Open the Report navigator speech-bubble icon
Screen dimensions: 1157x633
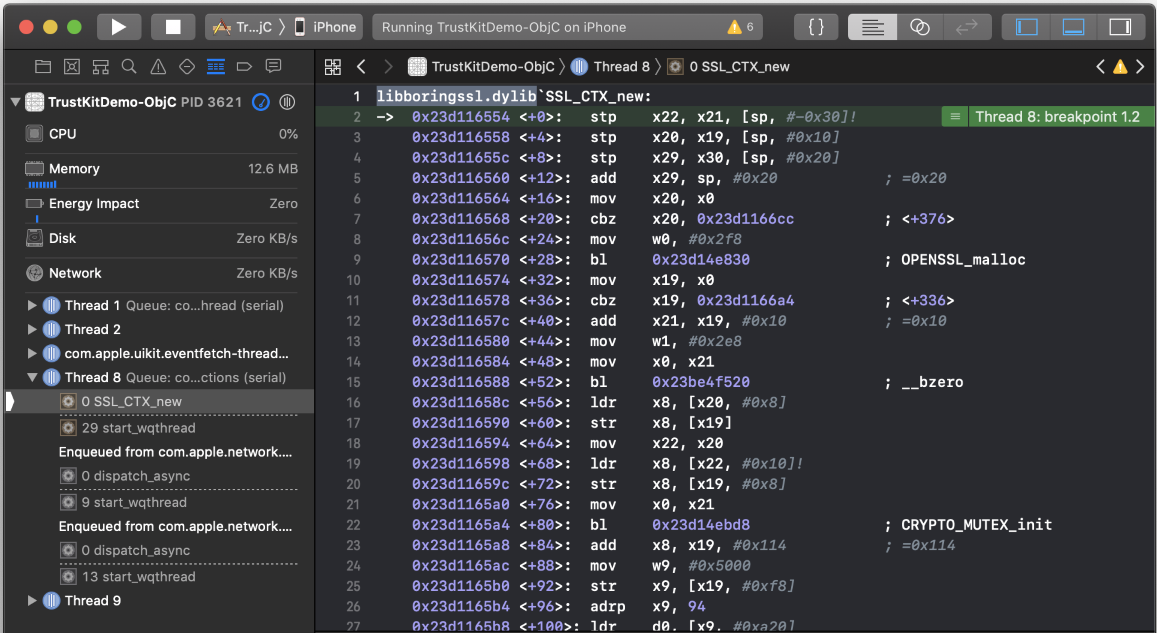pos(273,67)
